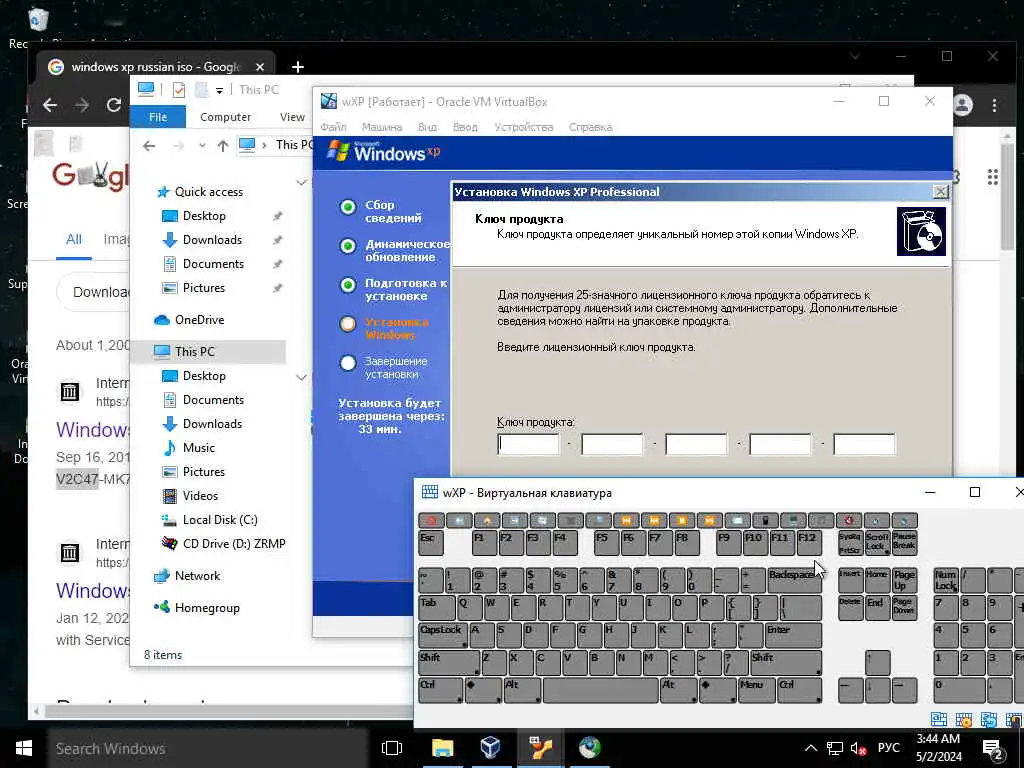The width and height of the screenshot is (1024, 768).
Task: Toggle the right Ctrl modifier key
Action: 800,690
